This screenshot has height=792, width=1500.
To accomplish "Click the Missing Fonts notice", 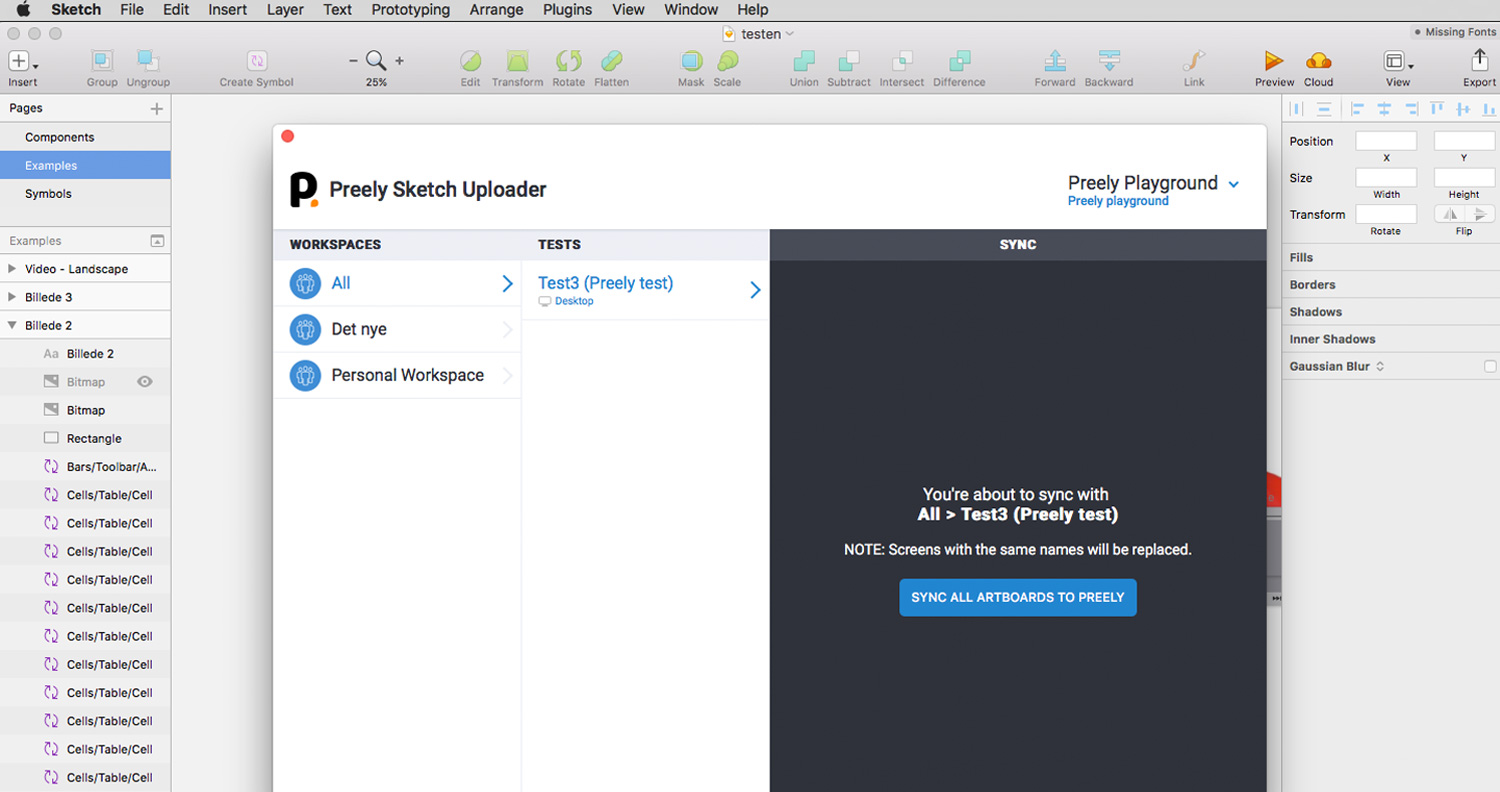I will click(x=1454, y=32).
